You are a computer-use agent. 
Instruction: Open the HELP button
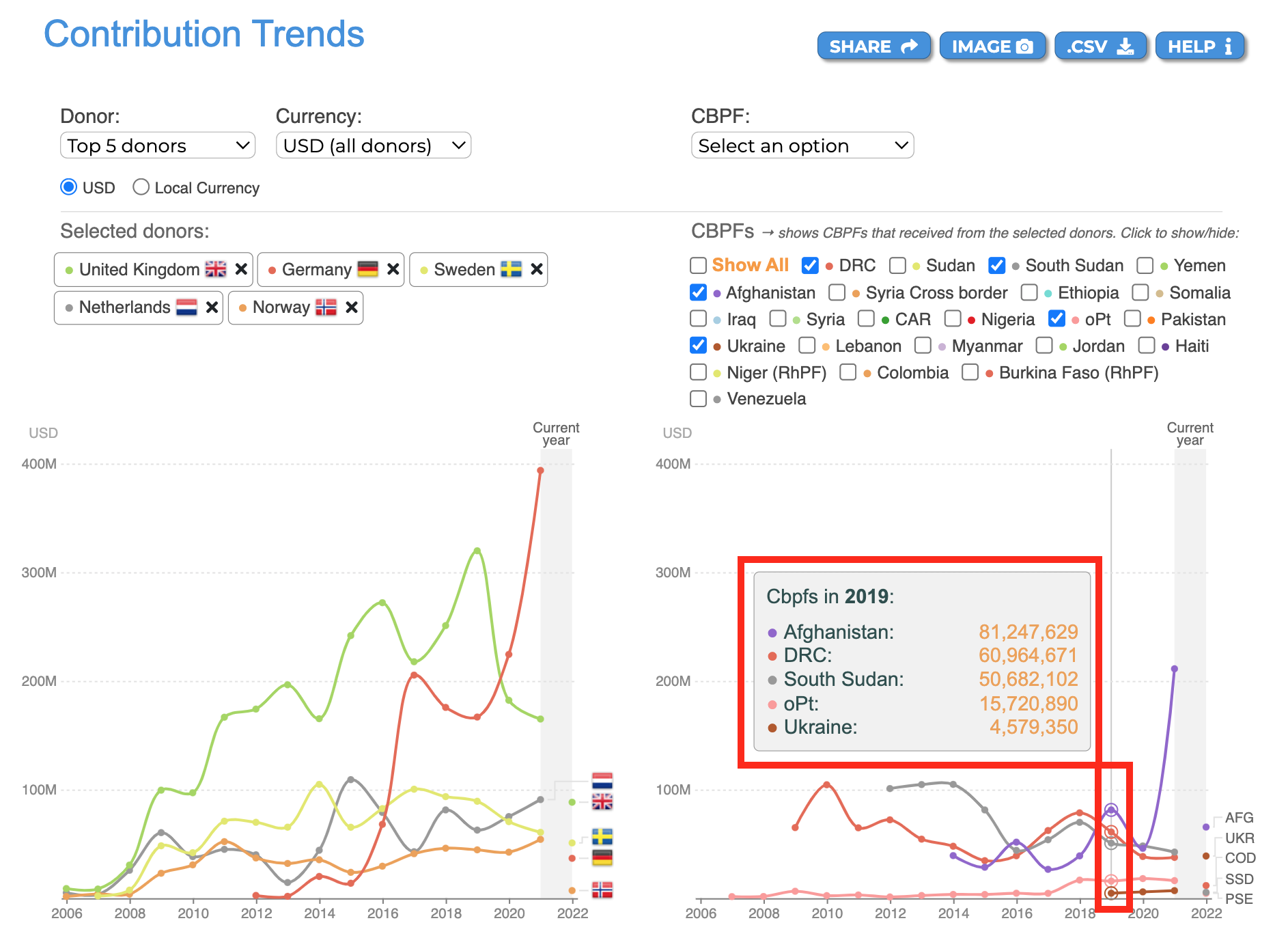click(1200, 46)
